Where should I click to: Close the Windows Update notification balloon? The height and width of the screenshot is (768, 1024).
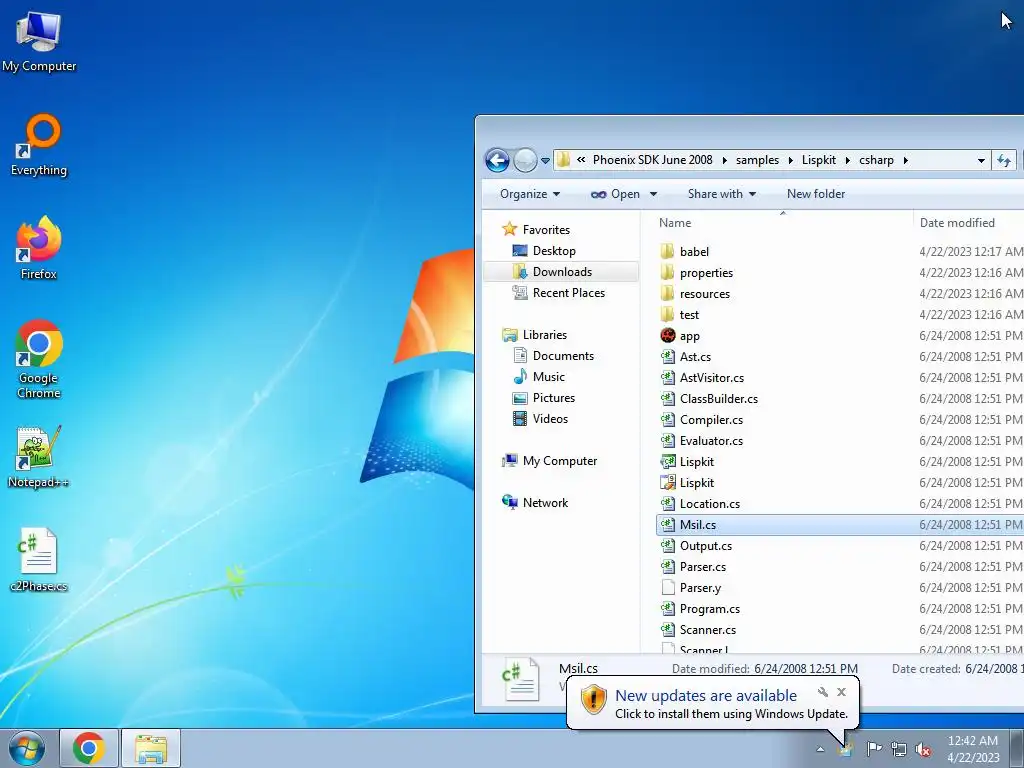[841, 692]
